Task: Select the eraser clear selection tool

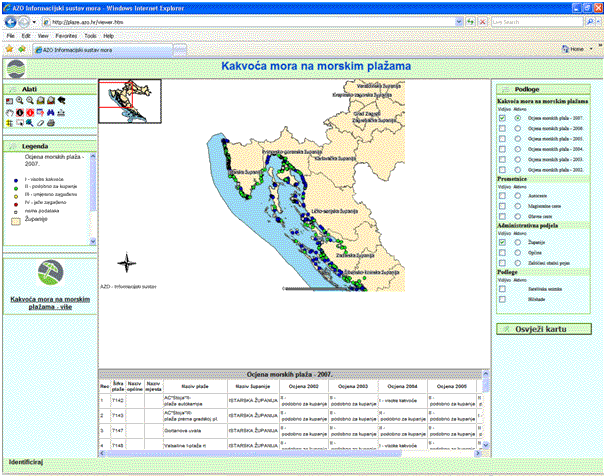Action: 40,124
